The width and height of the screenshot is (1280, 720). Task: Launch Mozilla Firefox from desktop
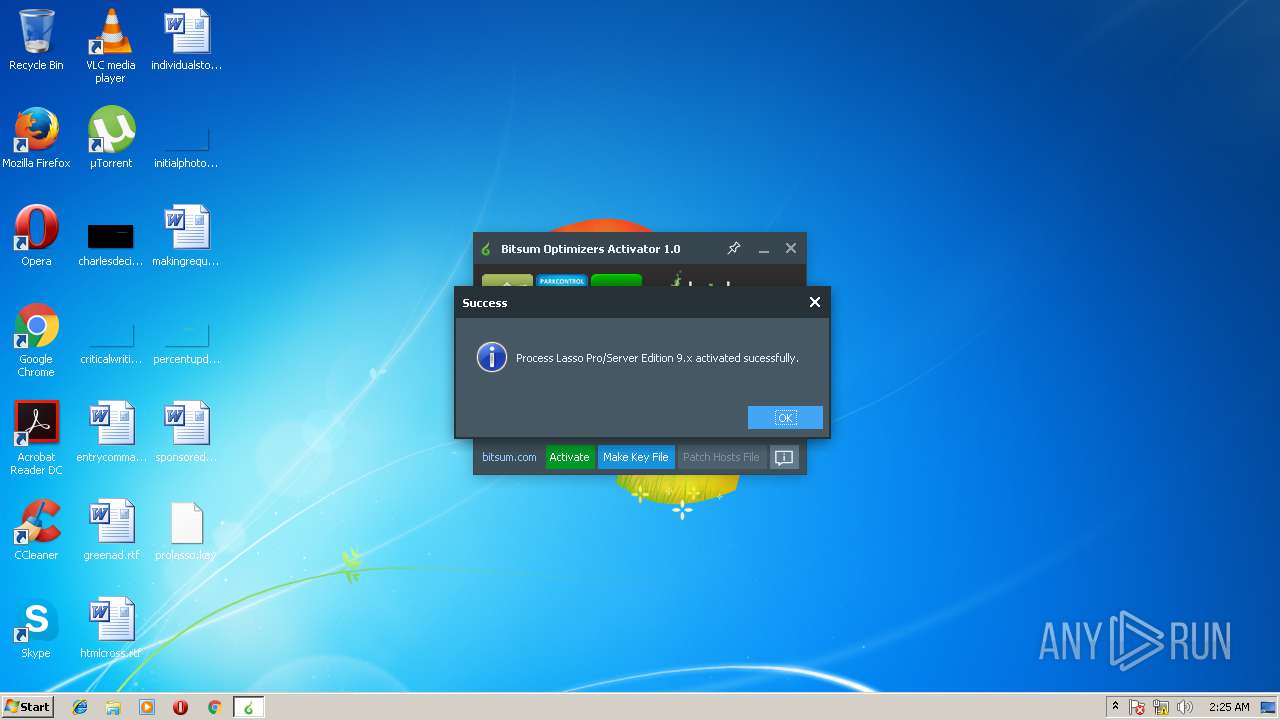(36, 138)
